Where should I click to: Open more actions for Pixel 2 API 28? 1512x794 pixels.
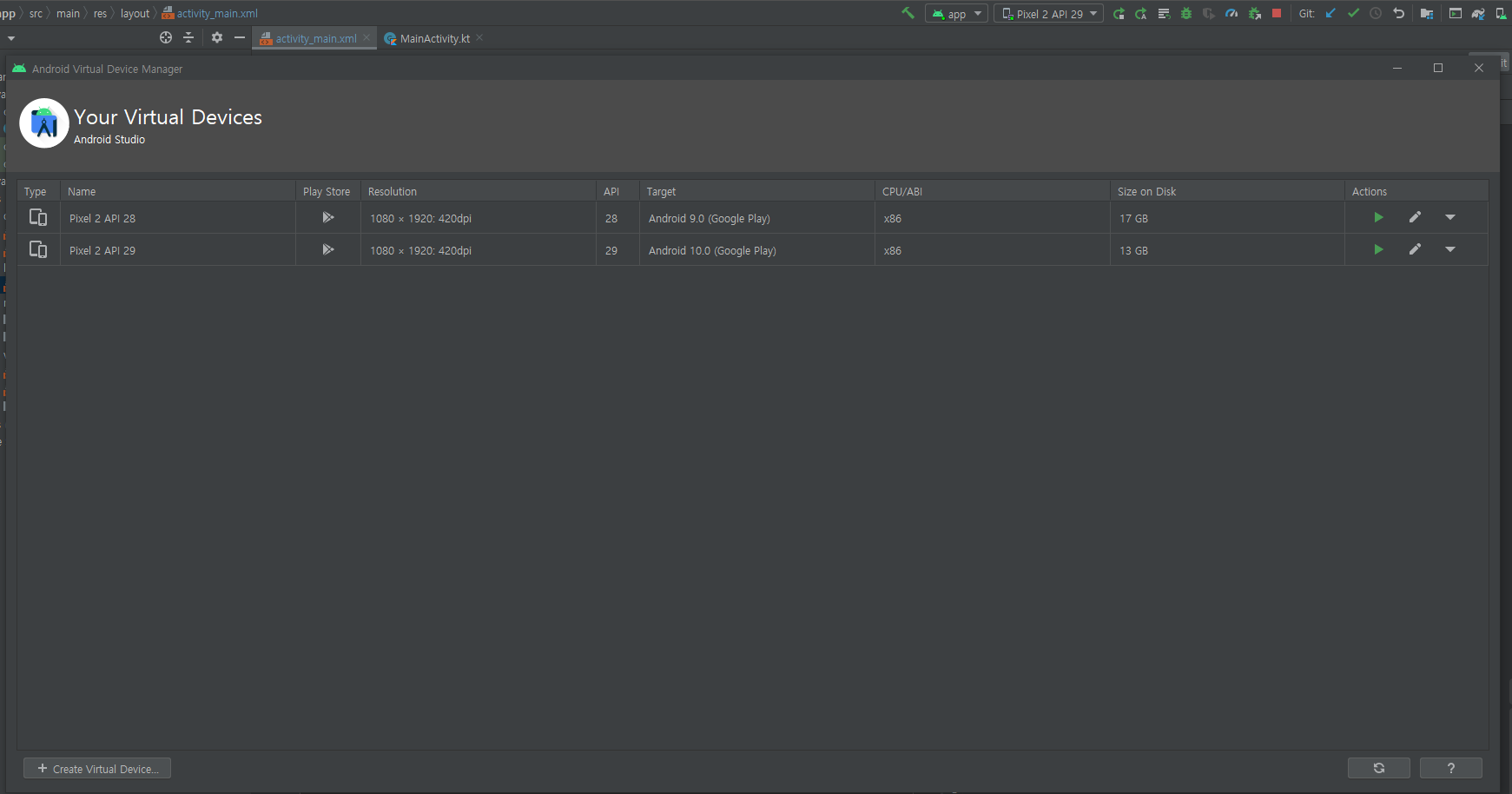click(x=1450, y=217)
